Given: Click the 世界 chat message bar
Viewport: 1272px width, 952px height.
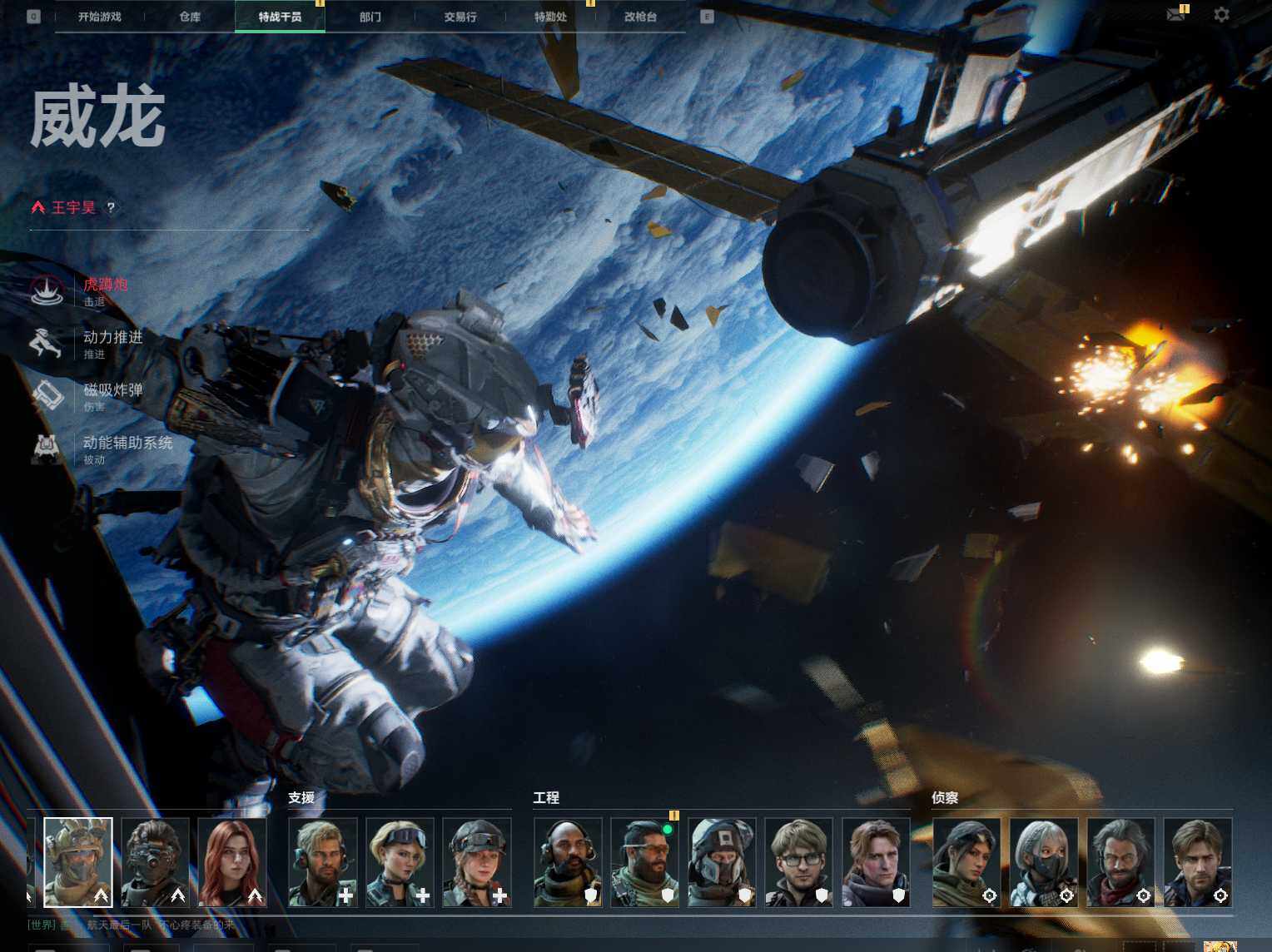Looking at the screenshot, I should (x=133, y=925).
